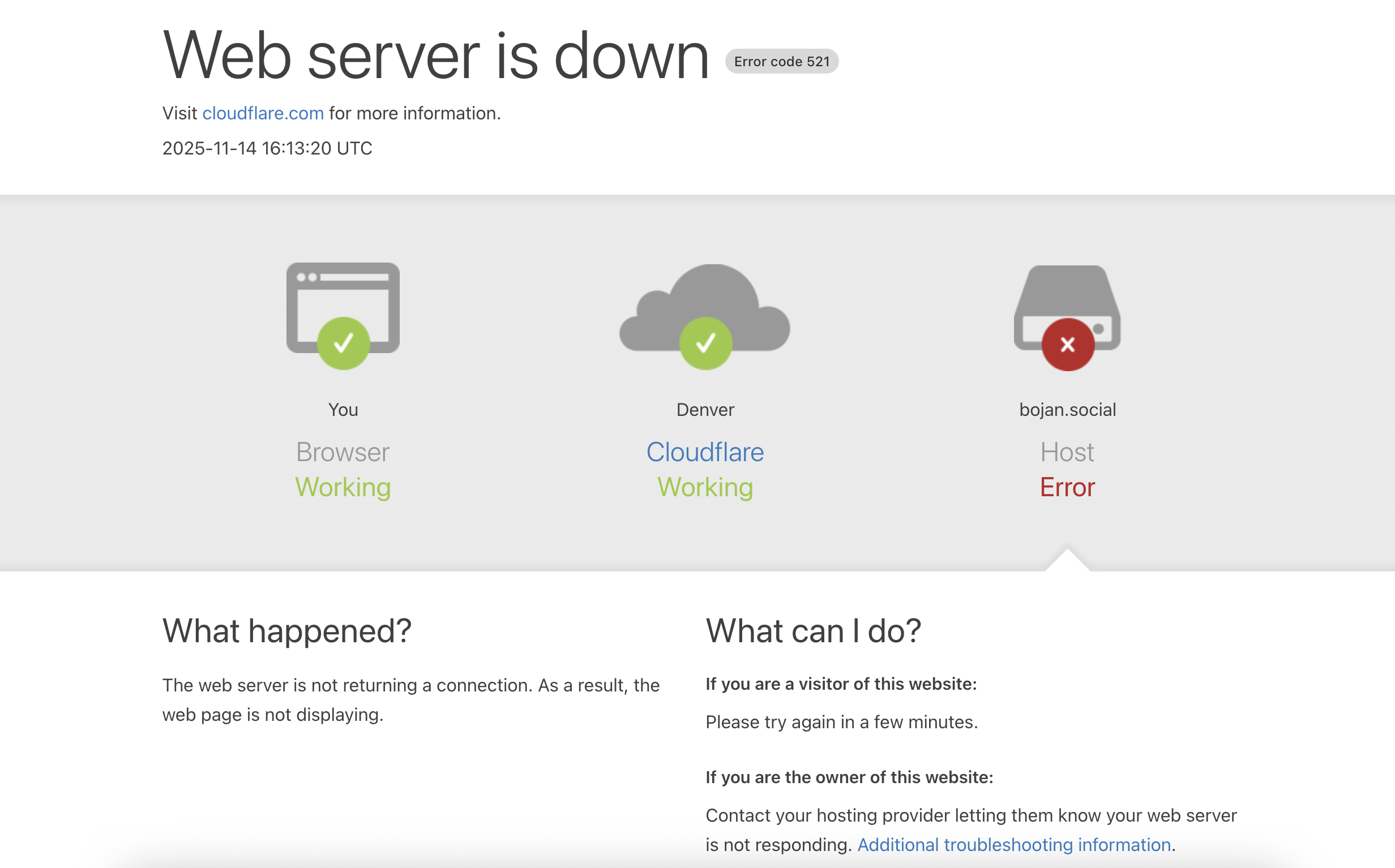Image resolution: width=1395 pixels, height=868 pixels.
Task: Click the What happened? heading
Action: tap(286, 631)
